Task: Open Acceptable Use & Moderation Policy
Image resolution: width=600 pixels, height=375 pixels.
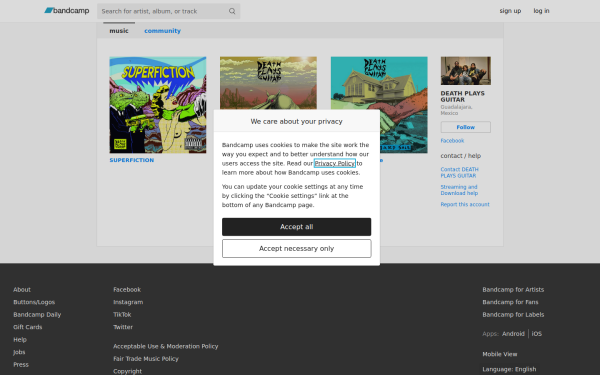Action: point(165,346)
